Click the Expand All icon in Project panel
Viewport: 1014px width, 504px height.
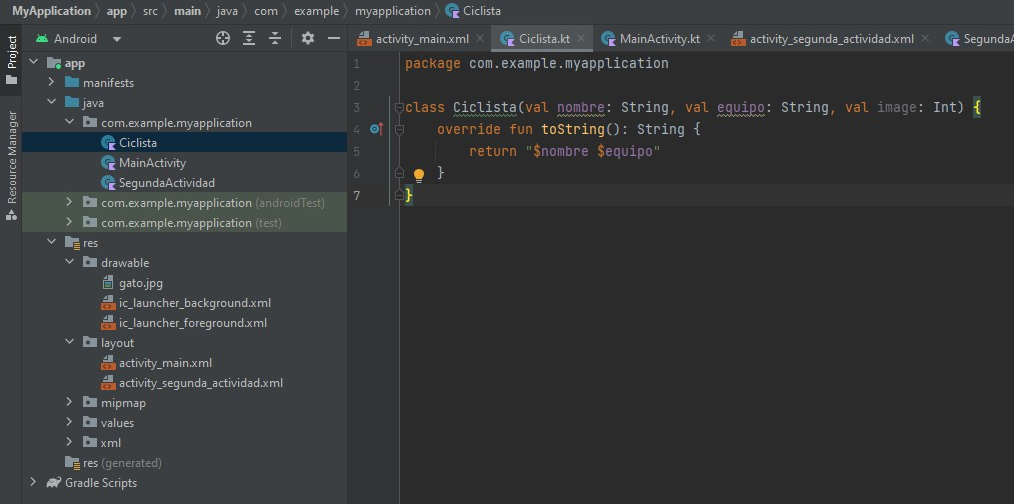pos(249,38)
